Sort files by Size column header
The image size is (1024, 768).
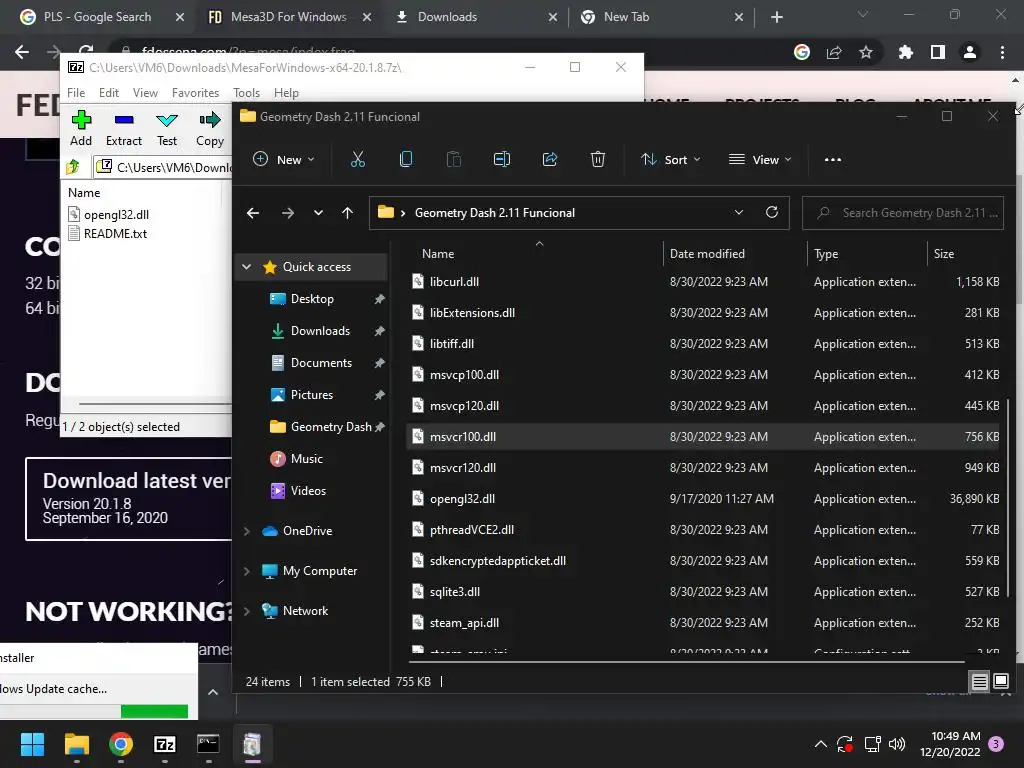pyautogui.click(x=944, y=253)
